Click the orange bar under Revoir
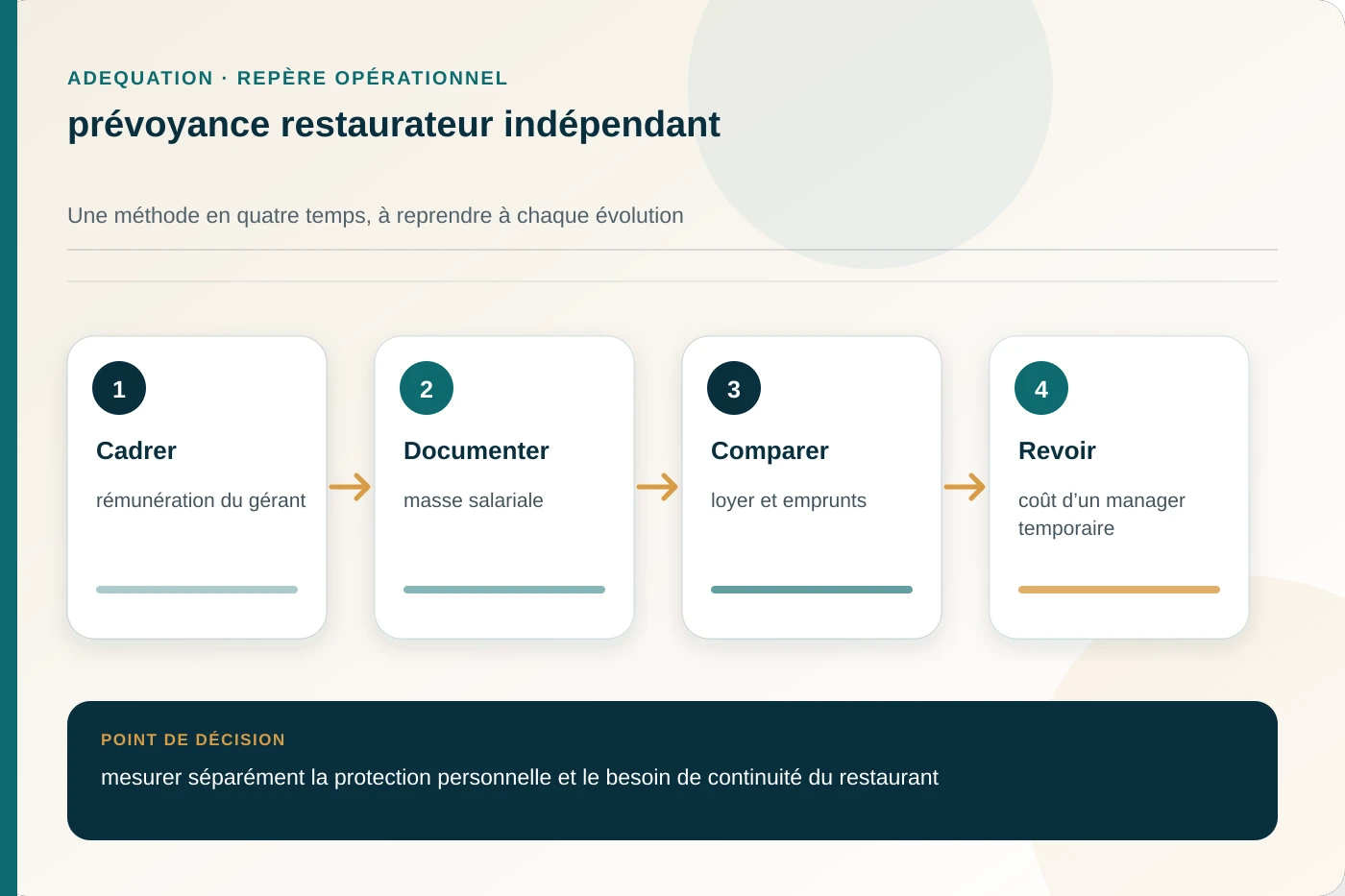This screenshot has height=896, width=1345. pos(1119,590)
